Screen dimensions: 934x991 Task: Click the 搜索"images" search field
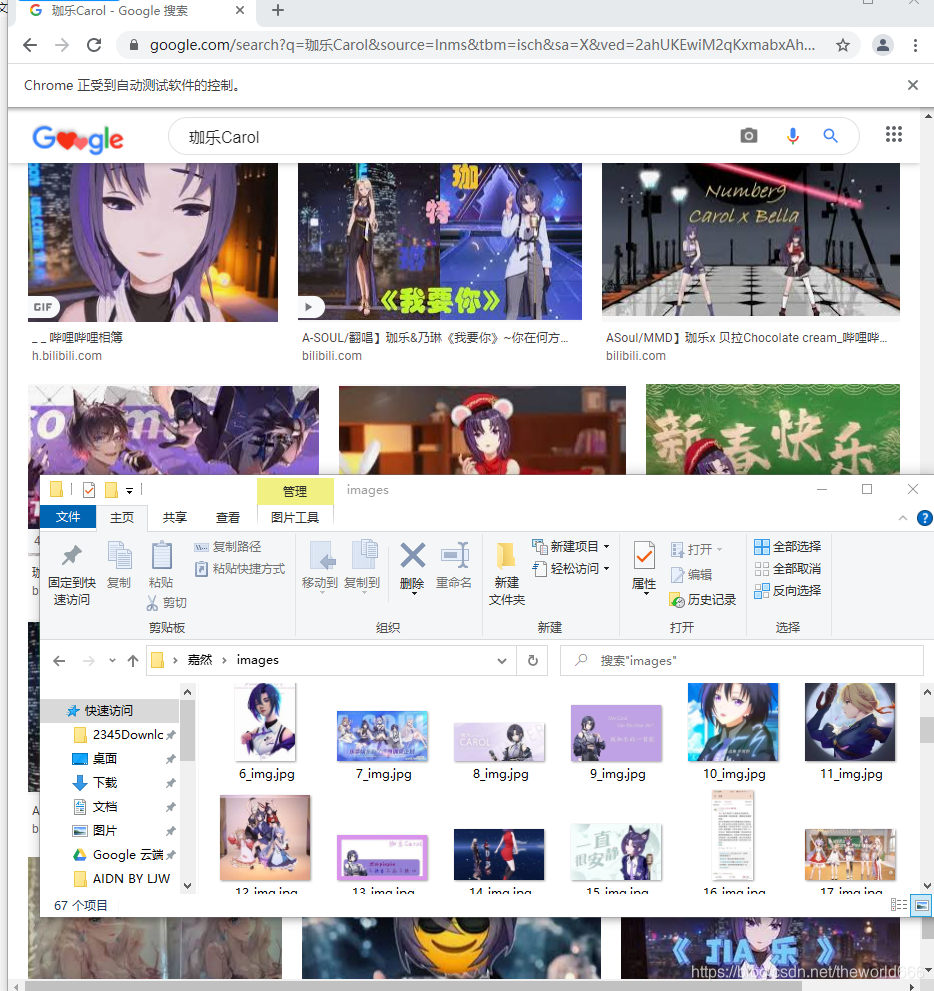(741, 660)
